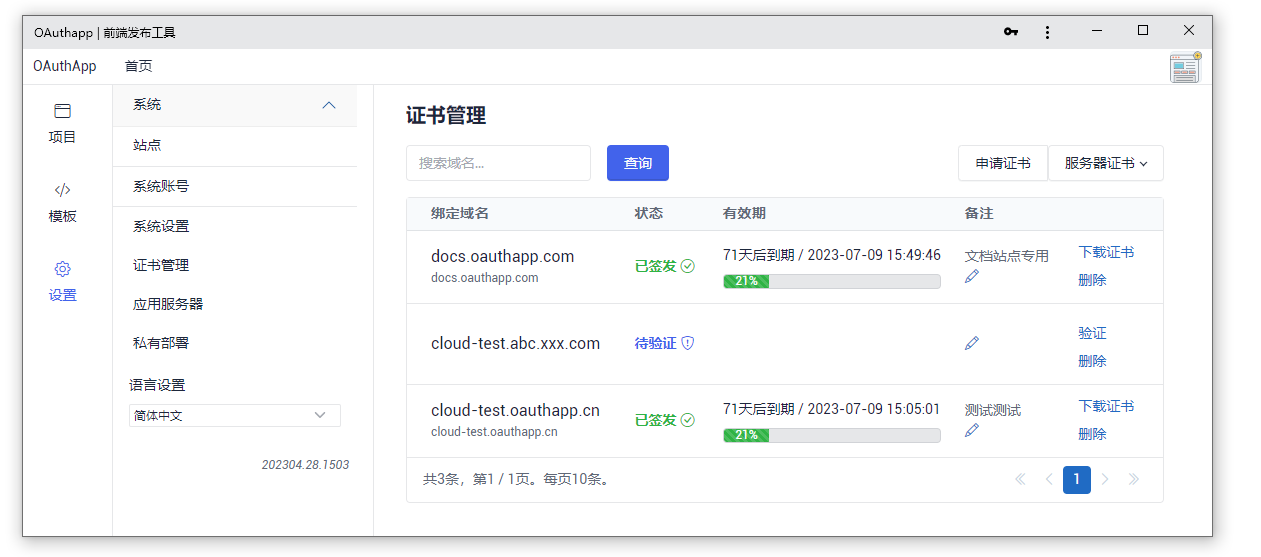Open the 项目 sidebar section
This screenshot has height=557, width=1261.
[62, 123]
